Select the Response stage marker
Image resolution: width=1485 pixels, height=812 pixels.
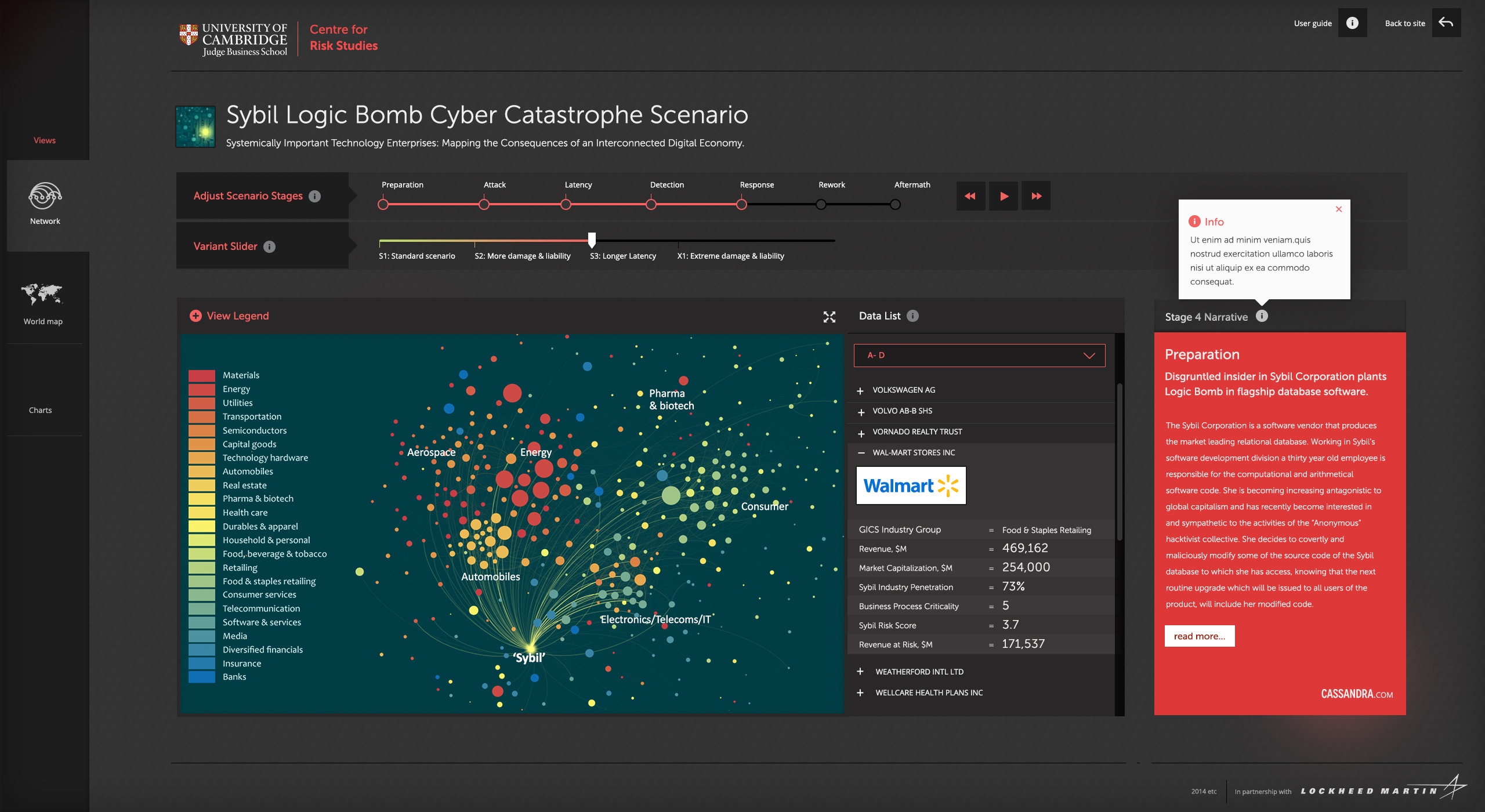pyautogui.click(x=741, y=204)
